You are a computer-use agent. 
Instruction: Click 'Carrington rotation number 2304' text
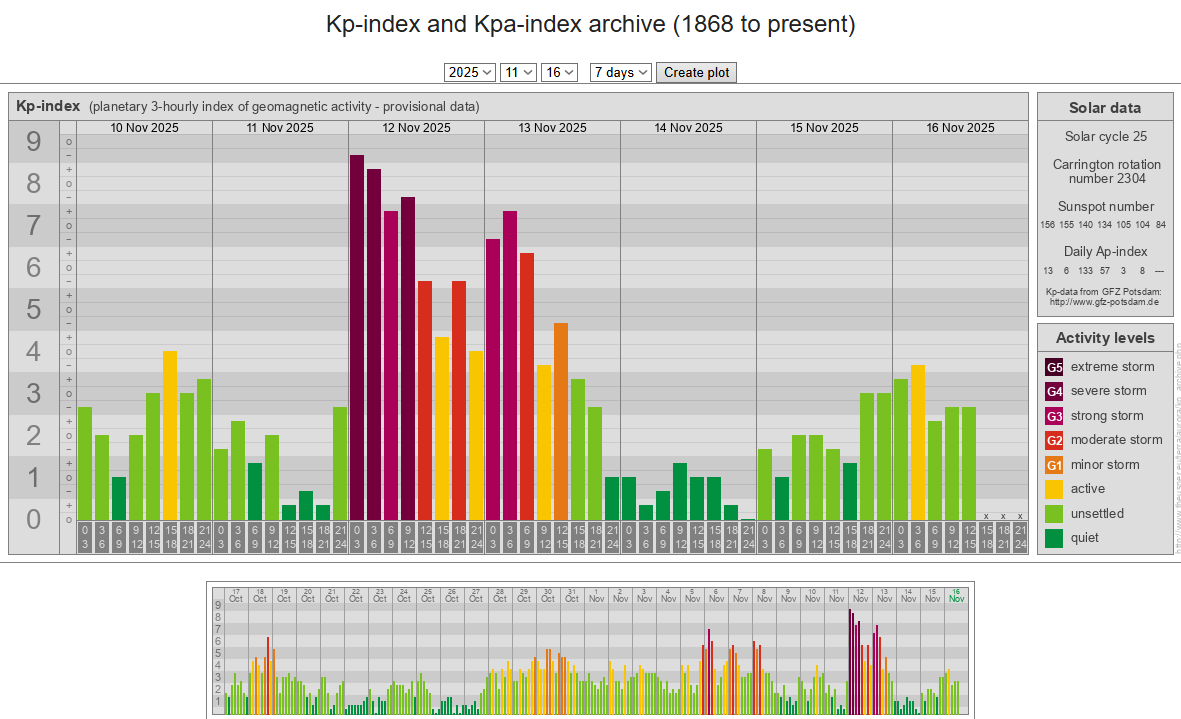1106,172
